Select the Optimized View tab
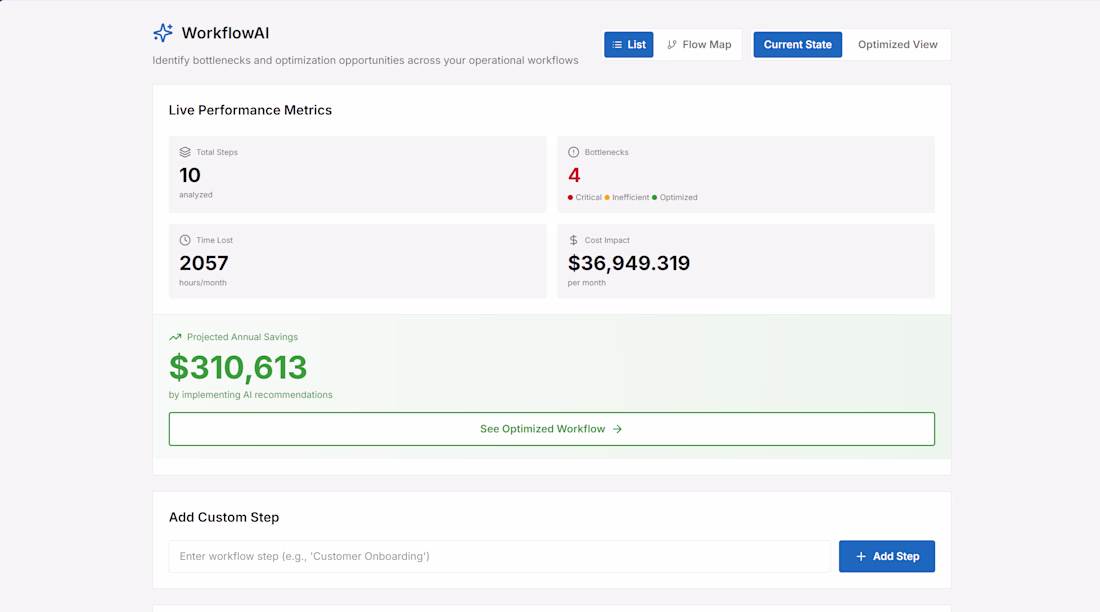The width and height of the screenshot is (1100, 612). click(897, 44)
